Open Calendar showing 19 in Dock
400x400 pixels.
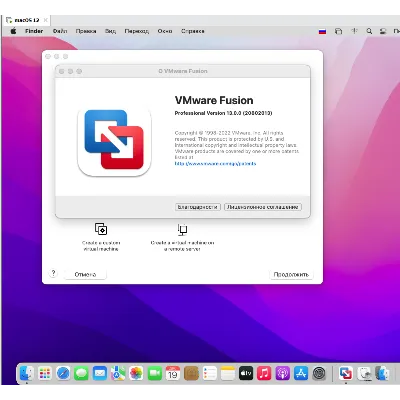tap(173, 373)
